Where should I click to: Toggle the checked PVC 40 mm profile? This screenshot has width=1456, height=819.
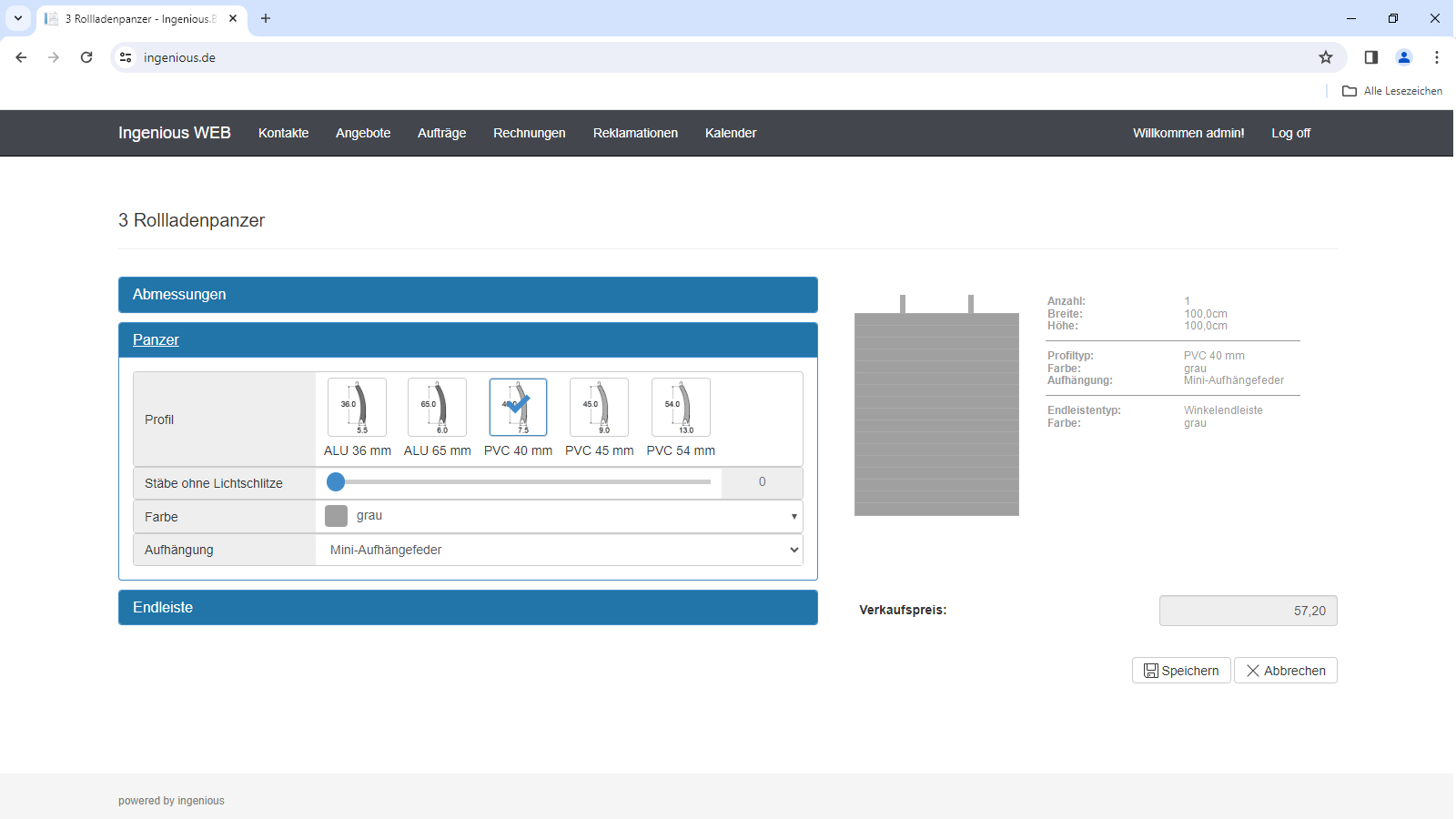point(518,408)
